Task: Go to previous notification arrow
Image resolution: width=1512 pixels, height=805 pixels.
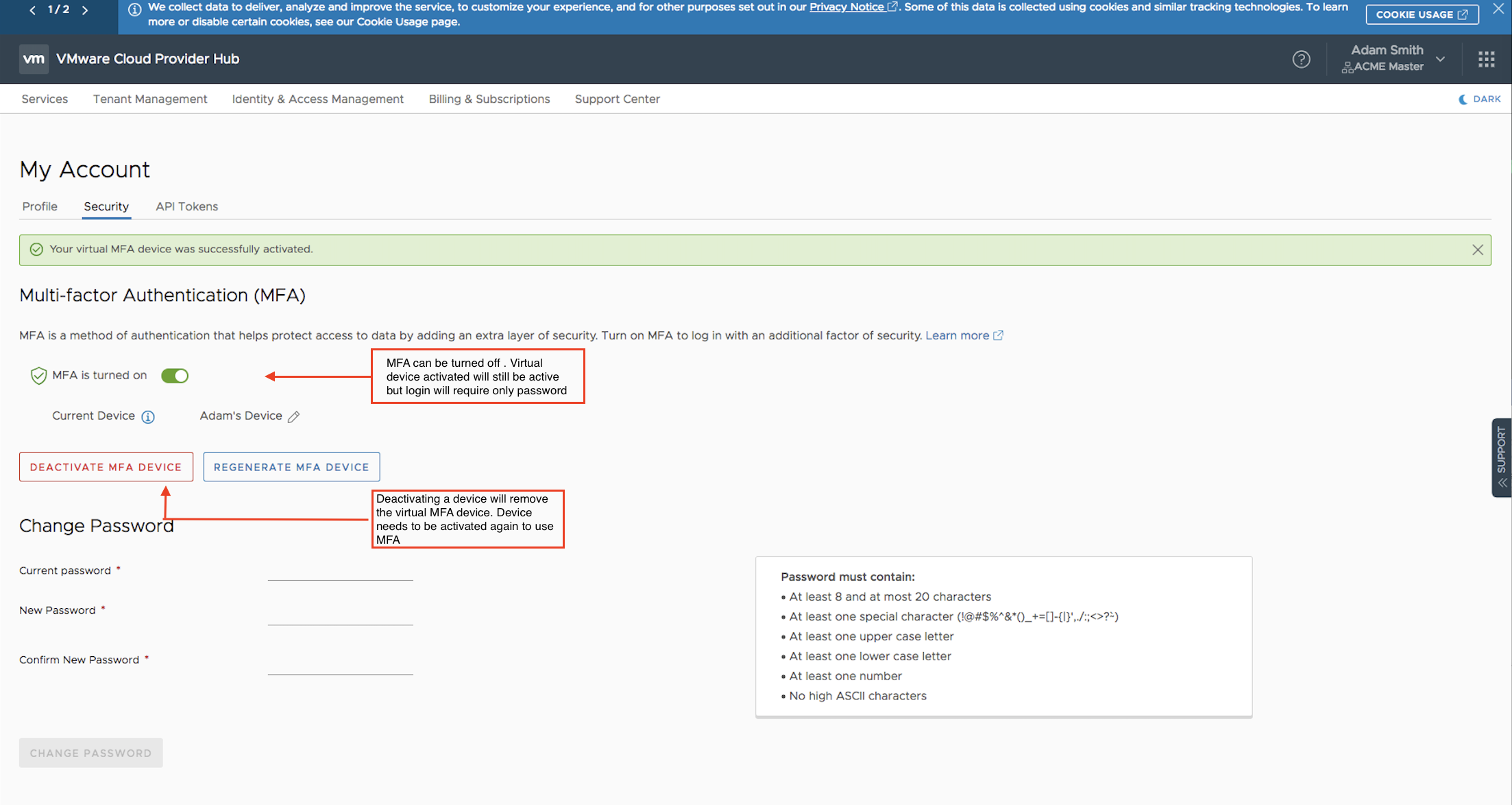Action: [x=32, y=10]
